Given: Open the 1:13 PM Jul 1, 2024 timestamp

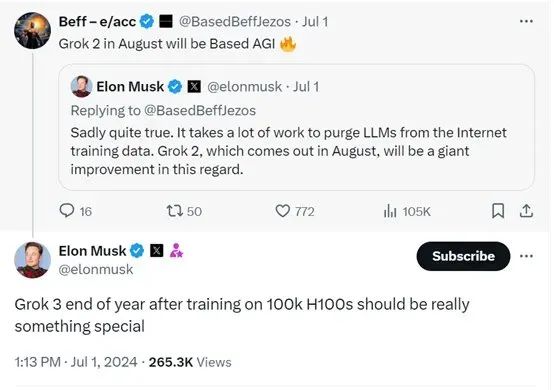Looking at the screenshot, I should pyautogui.click(x=76, y=362).
